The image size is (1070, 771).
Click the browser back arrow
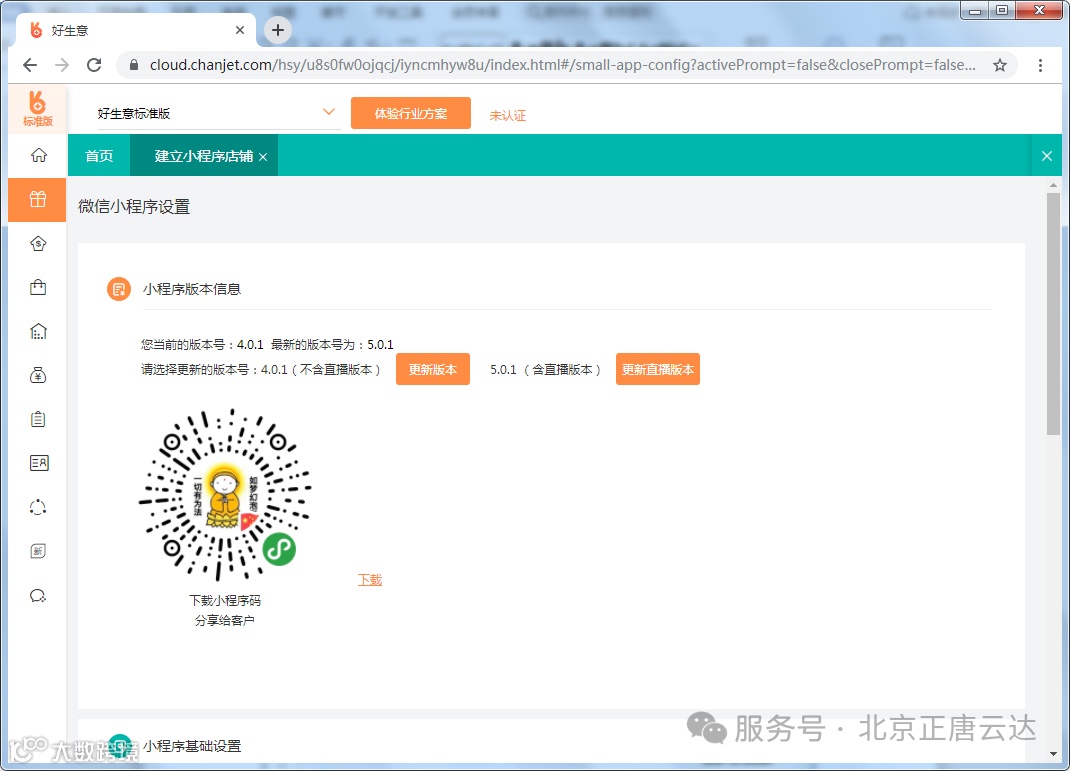pyautogui.click(x=30, y=65)
